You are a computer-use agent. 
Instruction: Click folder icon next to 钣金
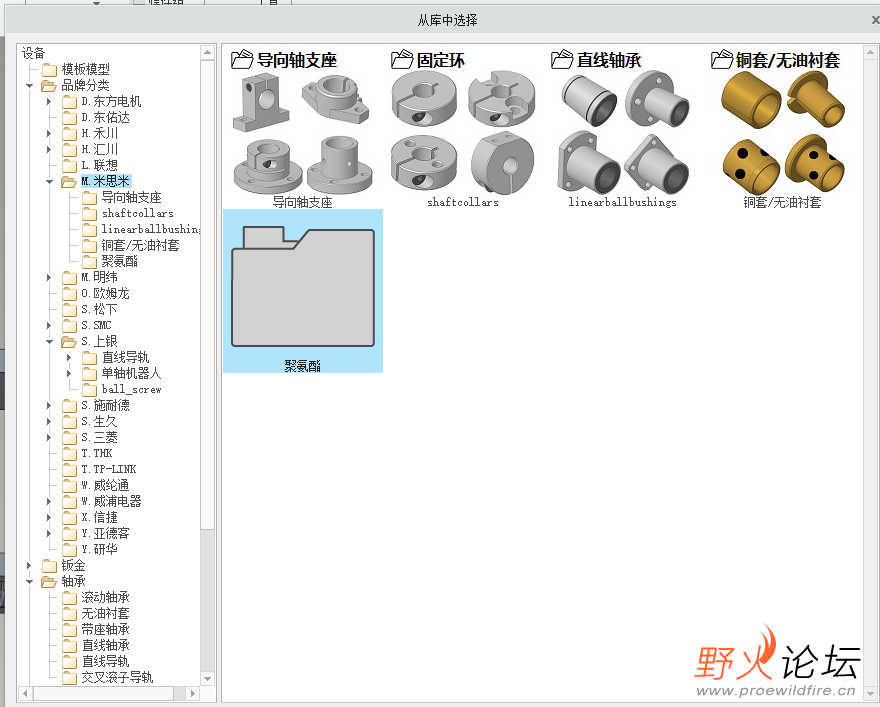coord(49,566)
